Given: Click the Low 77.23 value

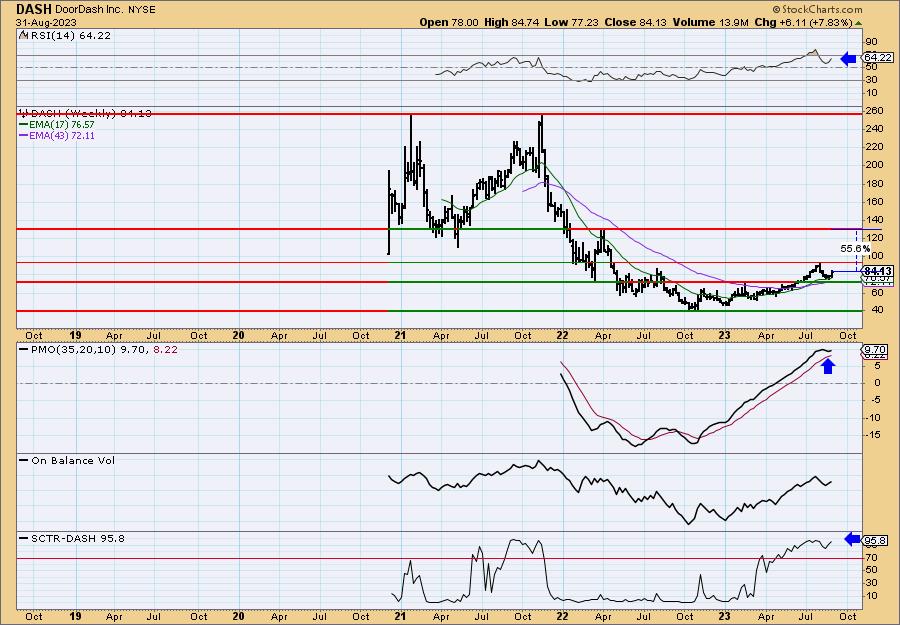Looking at the screenshot, I should coord(571,22).
